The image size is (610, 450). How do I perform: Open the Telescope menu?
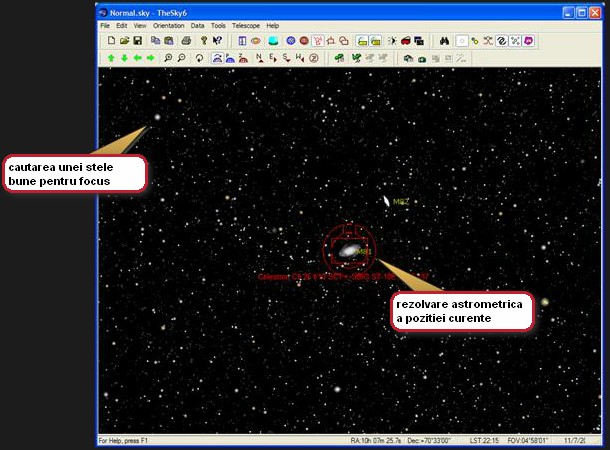pos(246,25)
